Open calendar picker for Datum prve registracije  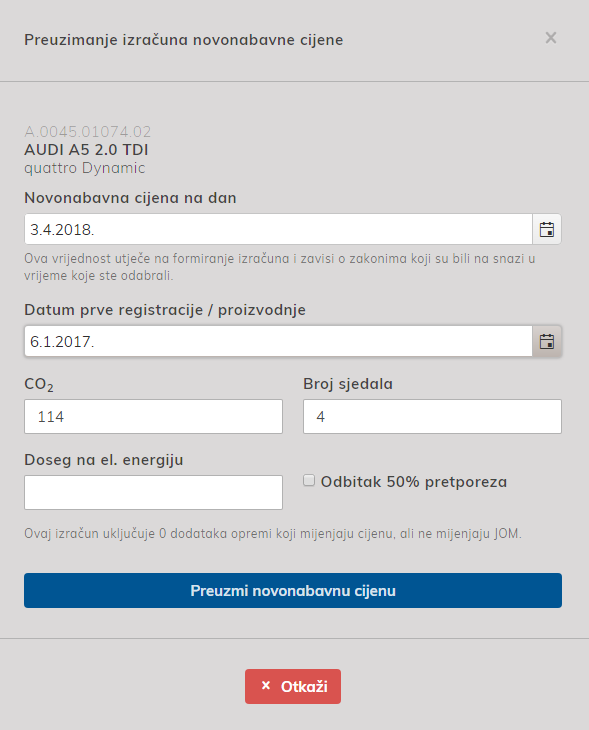coord(547,341)
